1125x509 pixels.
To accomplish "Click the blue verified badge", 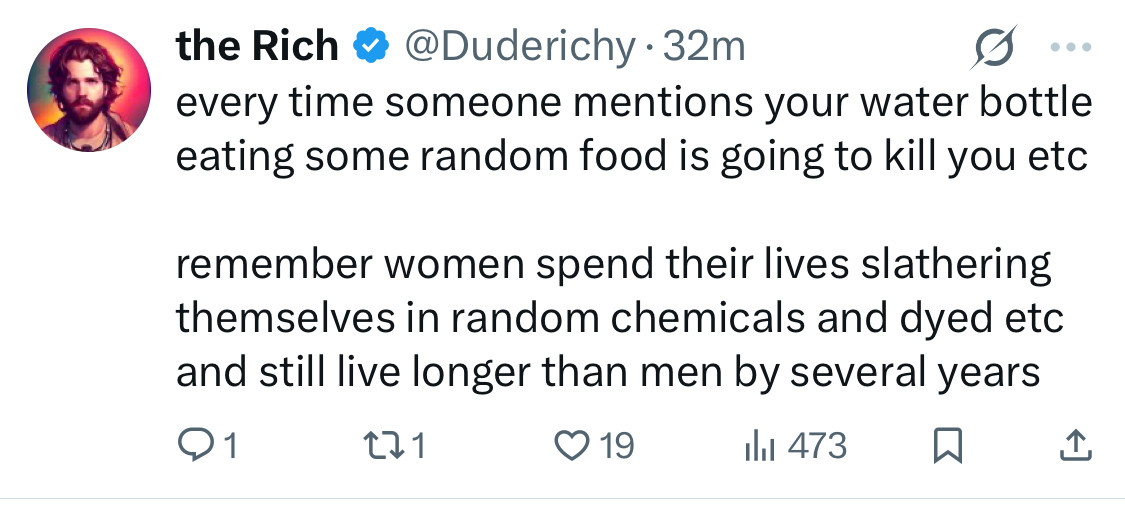I will pyautogui.click(x=371, y=47).
